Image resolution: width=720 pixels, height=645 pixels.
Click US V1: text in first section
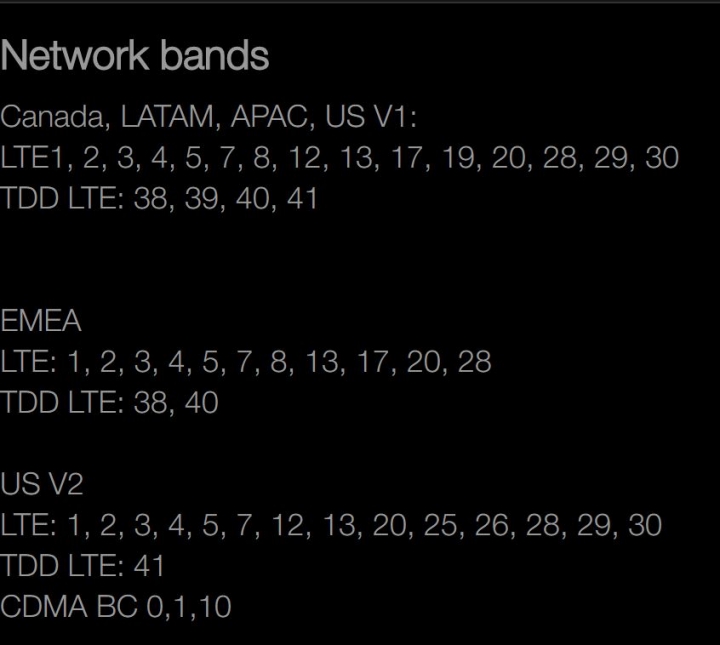click(371, 117)
